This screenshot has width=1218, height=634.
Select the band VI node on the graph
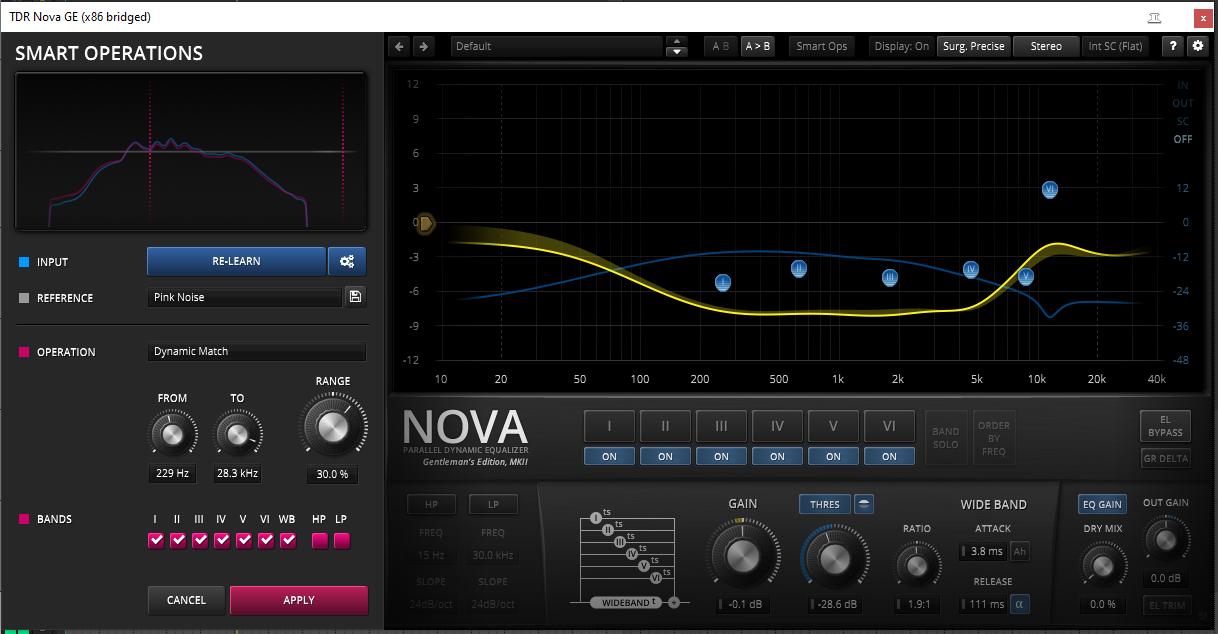(1049, 189)
